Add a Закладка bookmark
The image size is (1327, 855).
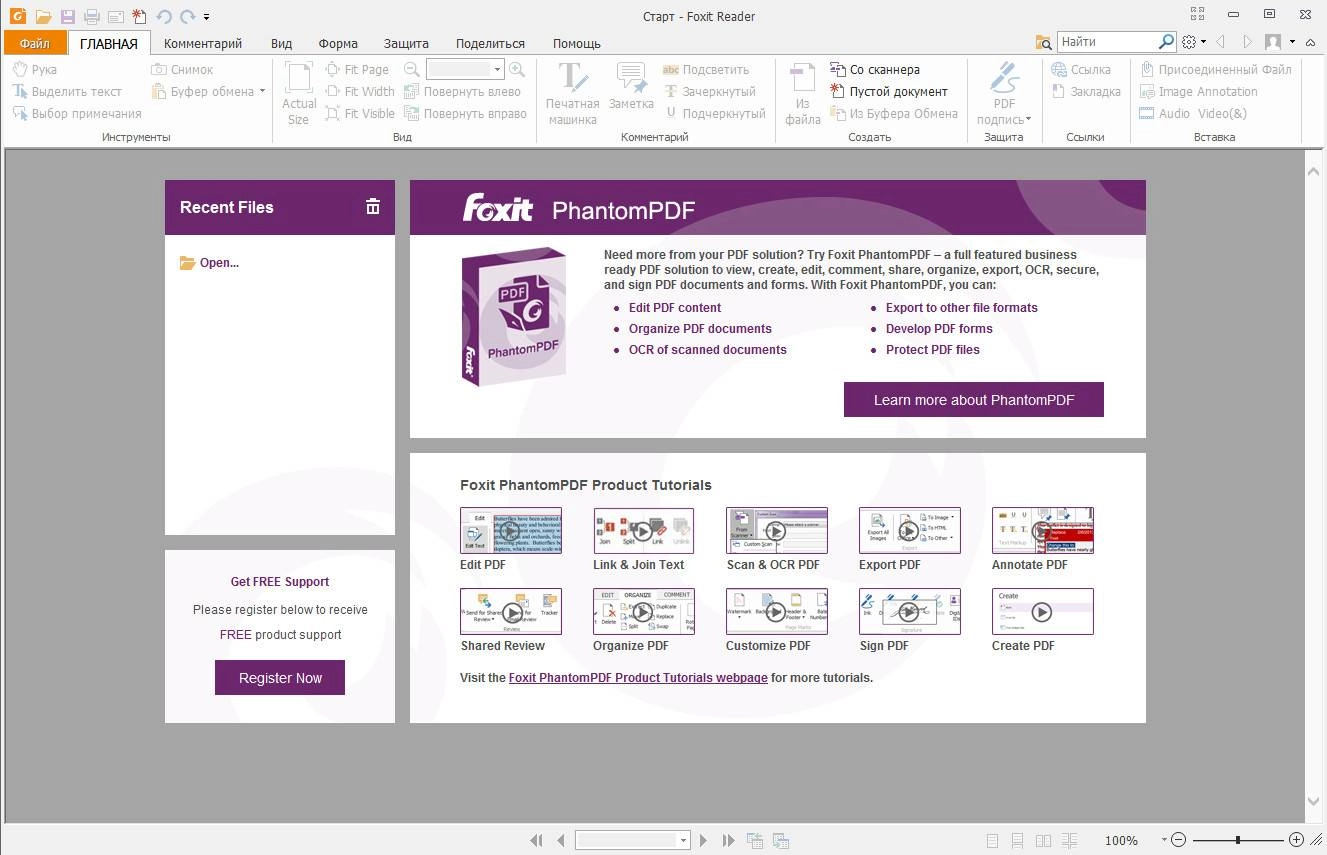[1086, 91]
